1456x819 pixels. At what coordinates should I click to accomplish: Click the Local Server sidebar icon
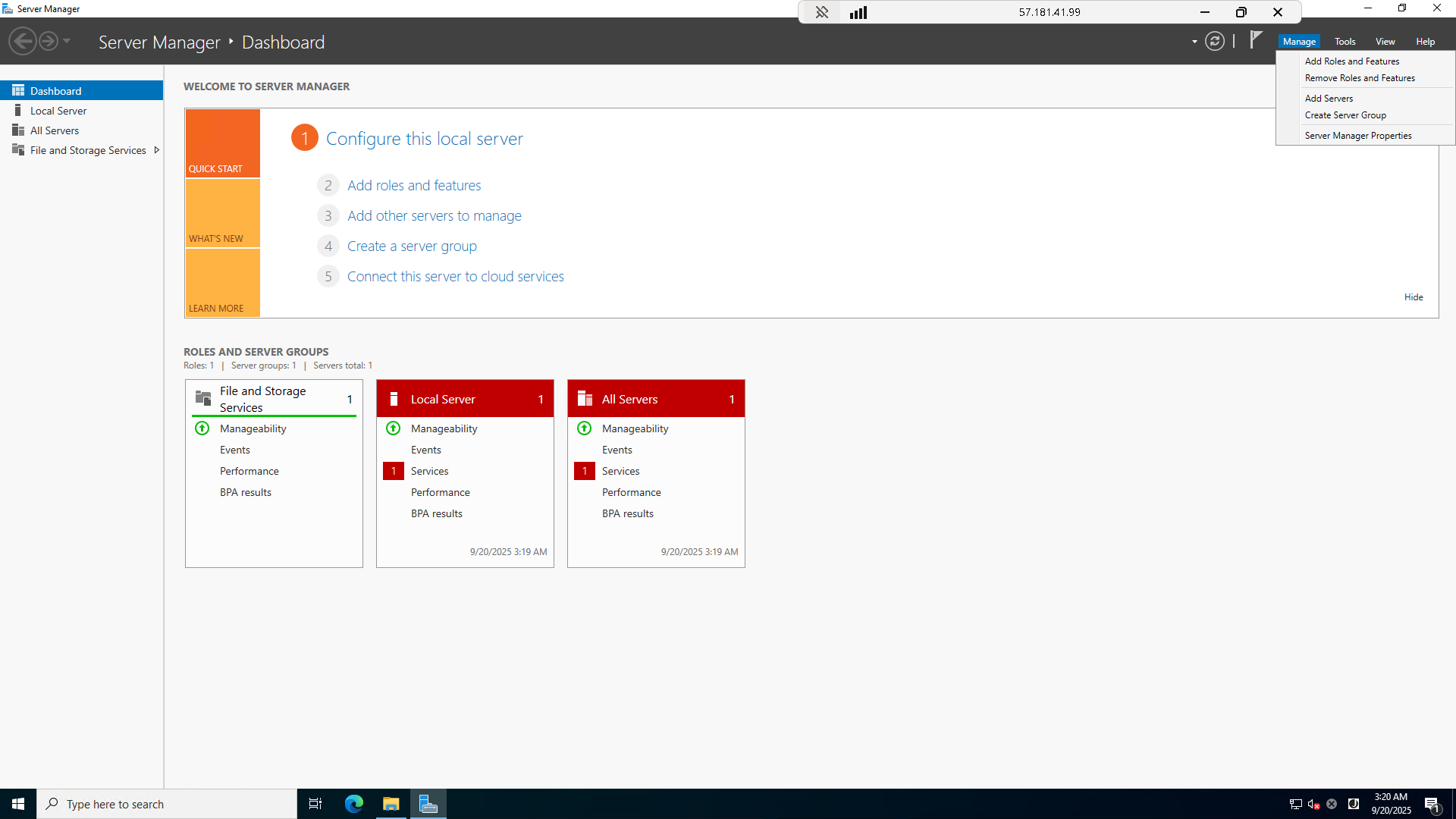[18, 111]
